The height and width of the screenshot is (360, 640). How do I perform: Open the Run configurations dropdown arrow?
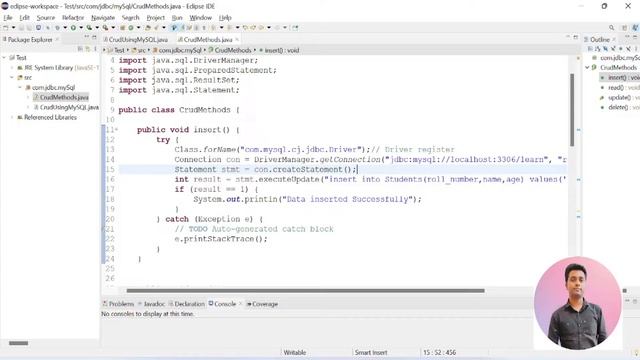coord(81,28)
